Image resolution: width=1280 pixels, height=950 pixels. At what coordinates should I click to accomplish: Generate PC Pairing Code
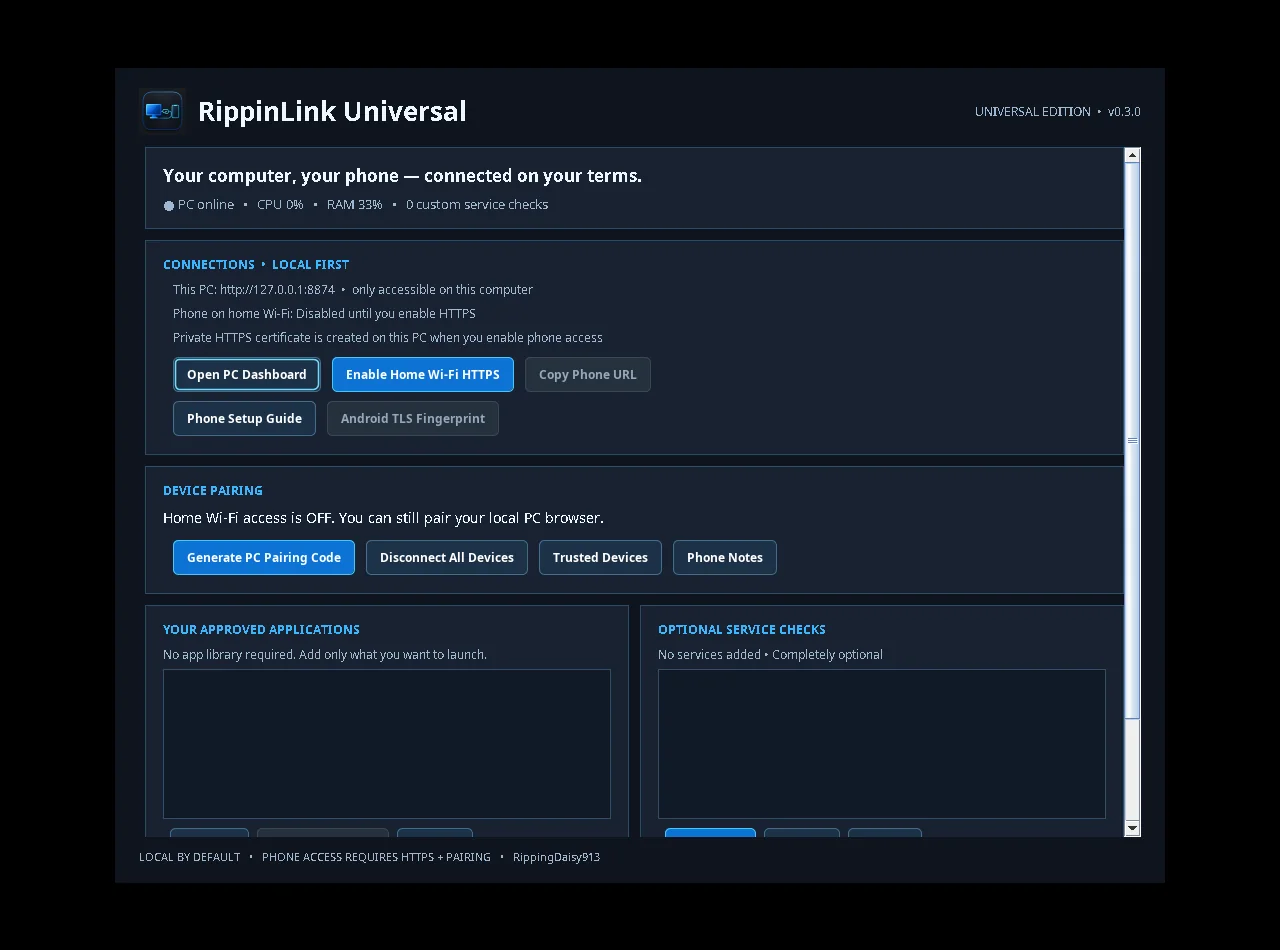264,558
